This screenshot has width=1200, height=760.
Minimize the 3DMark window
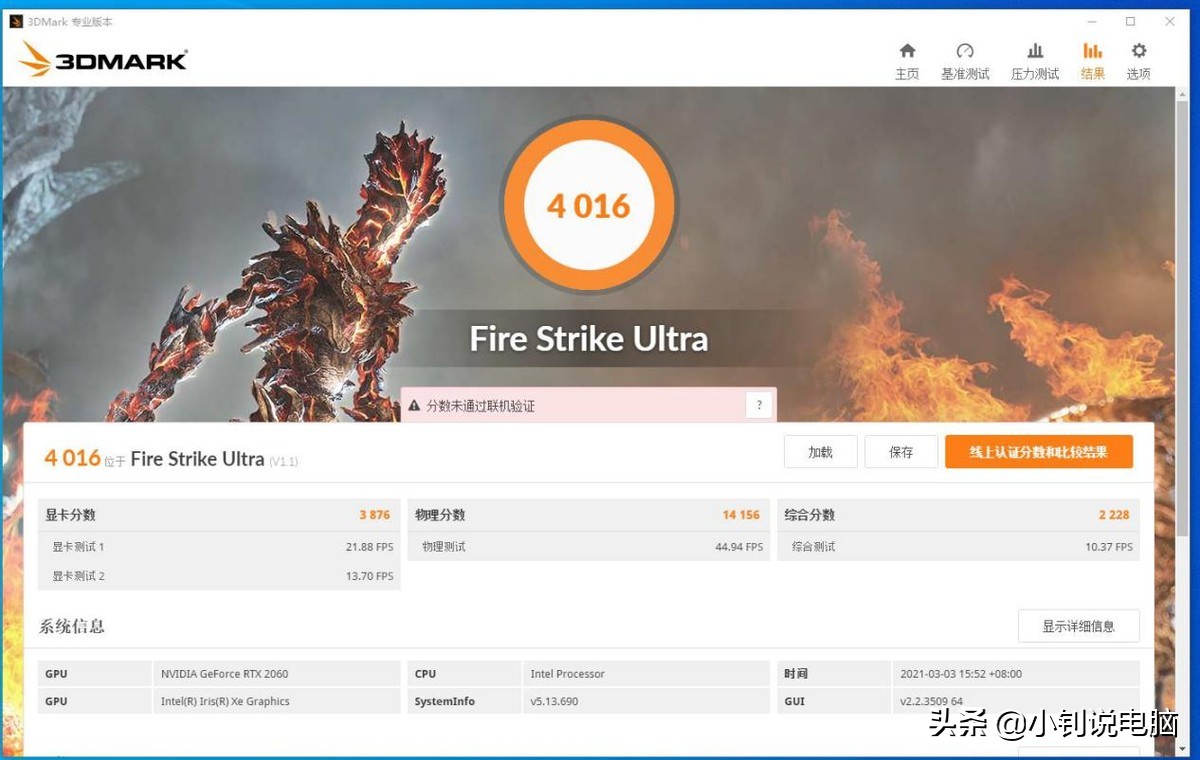point(1092,21)
